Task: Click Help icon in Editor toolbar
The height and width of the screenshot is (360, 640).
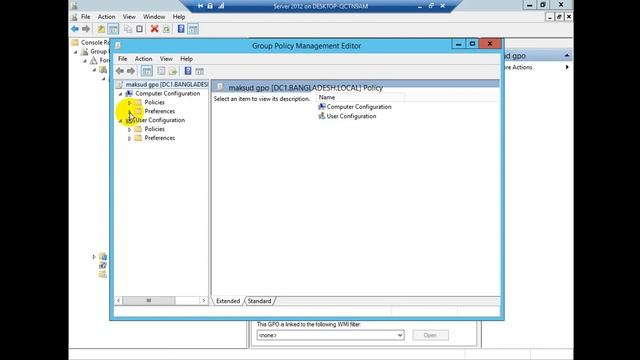Action: [188, 71]
